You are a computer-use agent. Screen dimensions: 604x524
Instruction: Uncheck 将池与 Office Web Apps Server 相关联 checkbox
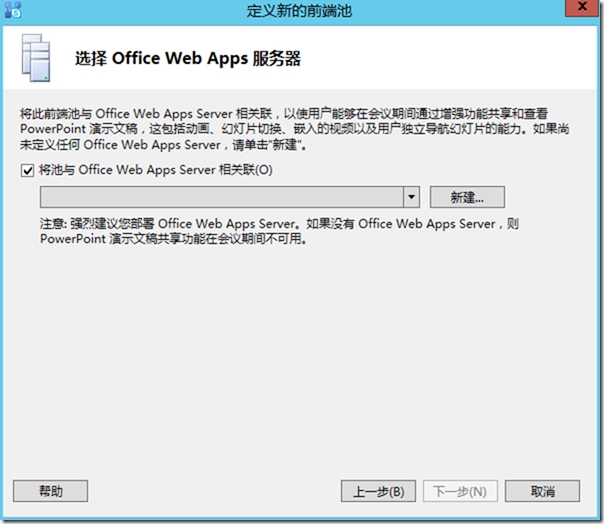27,170
